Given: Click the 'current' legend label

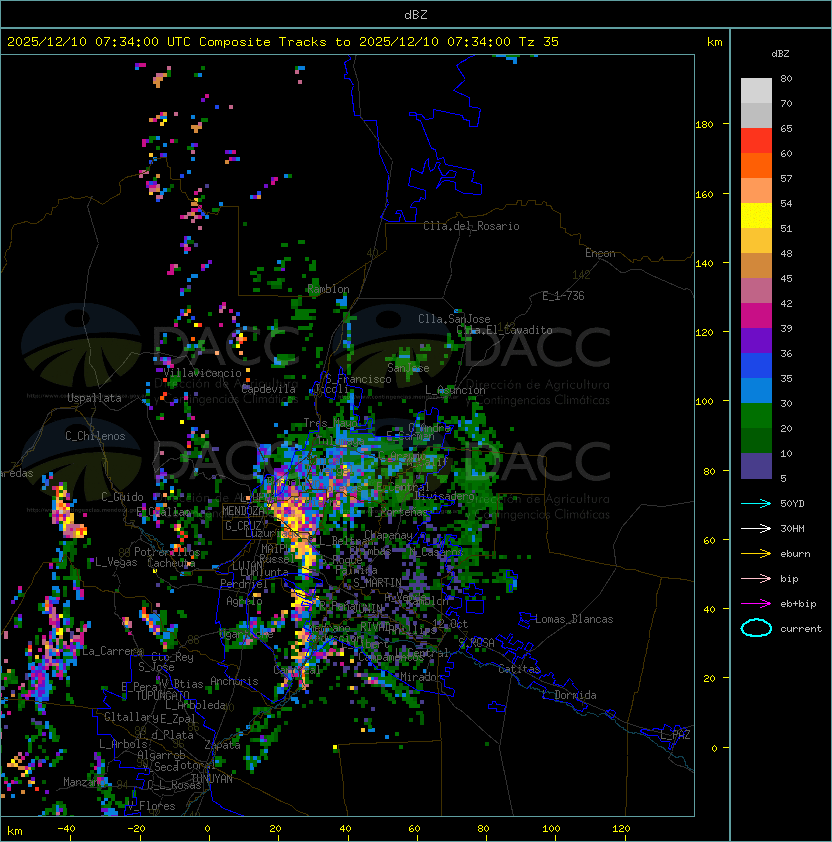Looking at the screenshot, I should [x=801, y=629].
